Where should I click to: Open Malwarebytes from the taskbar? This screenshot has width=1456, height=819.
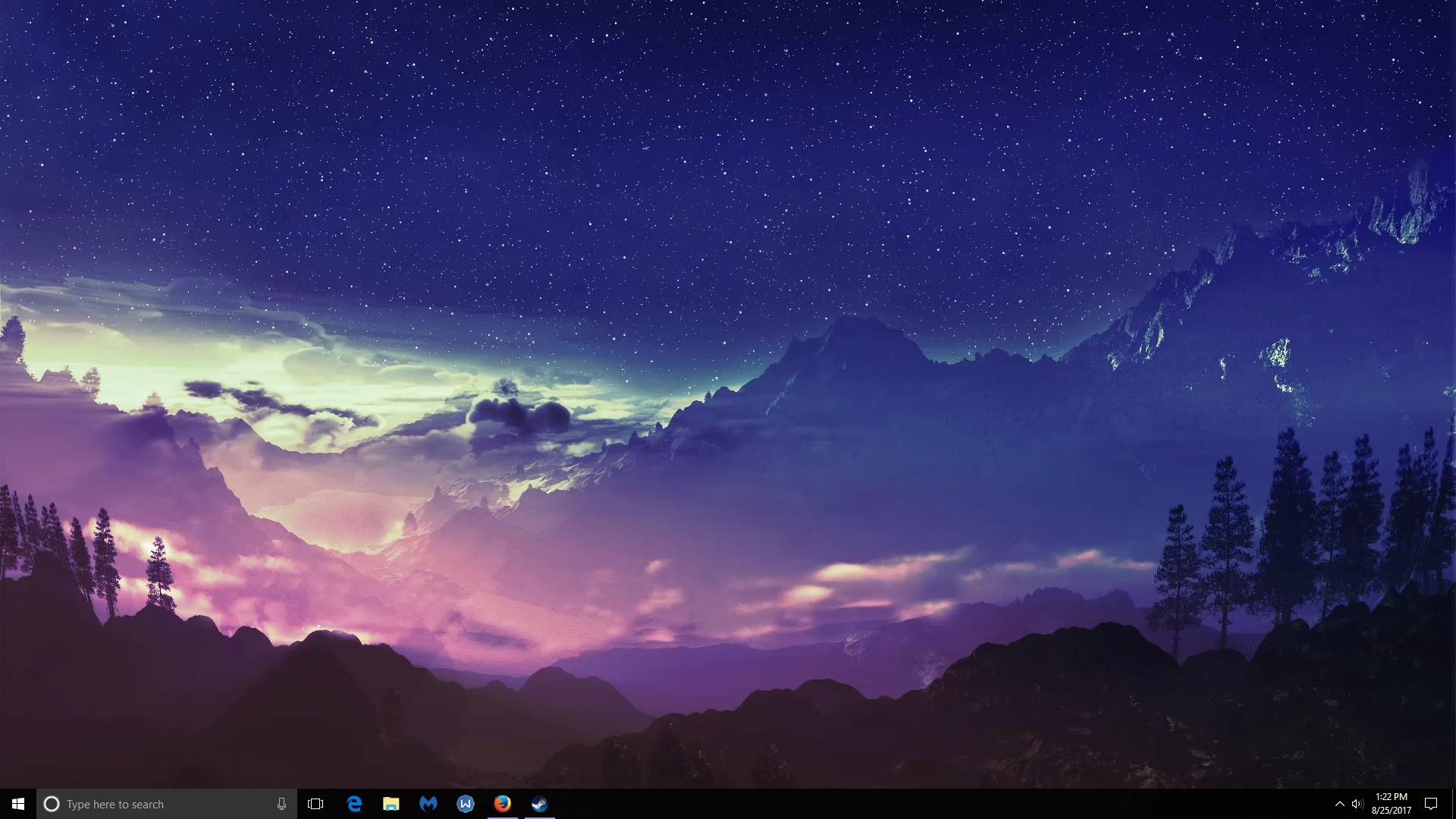point(428,804)
